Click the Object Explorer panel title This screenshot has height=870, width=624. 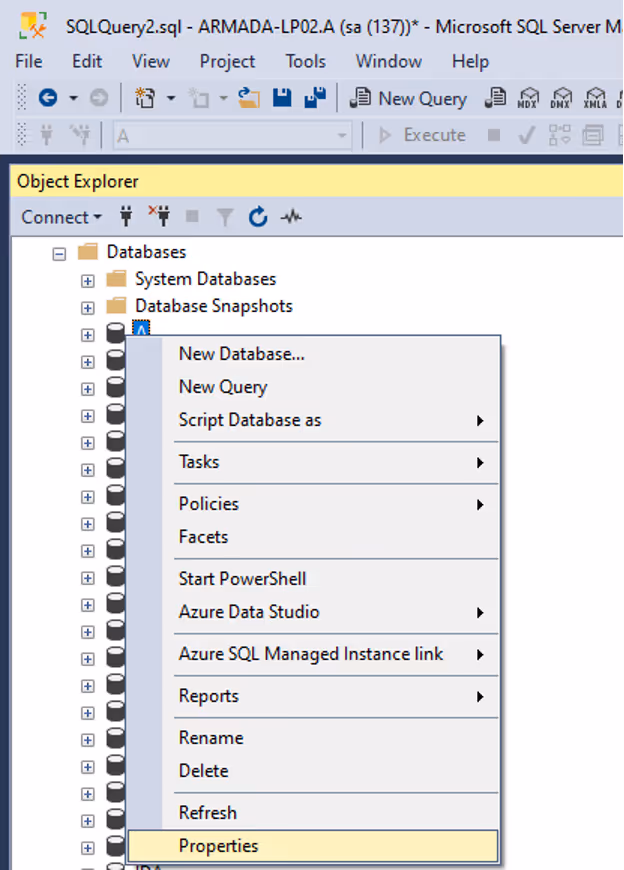pyautogui.click(x=78, y=181)
